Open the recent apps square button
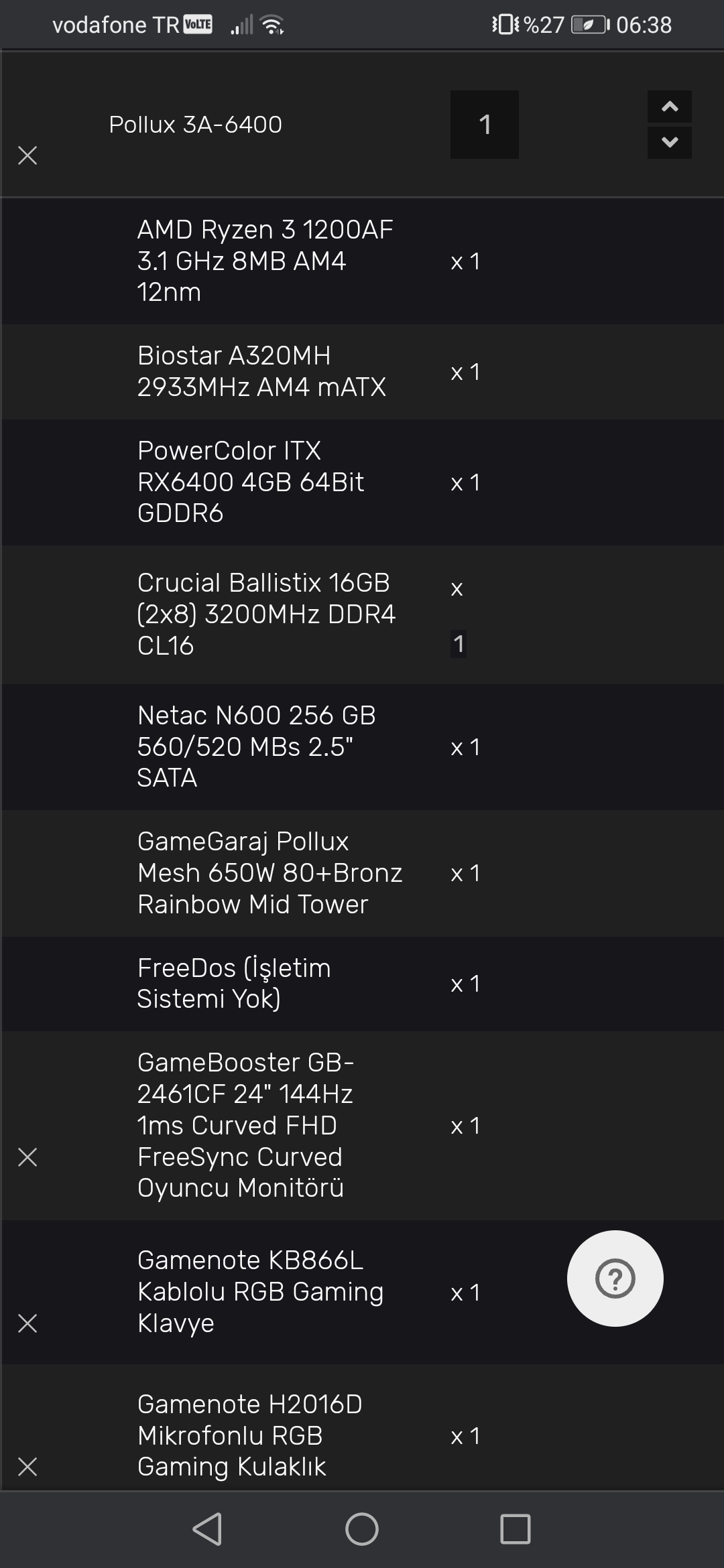The height and width of the screenshot is (1568, 724). tap(515, 1529)
